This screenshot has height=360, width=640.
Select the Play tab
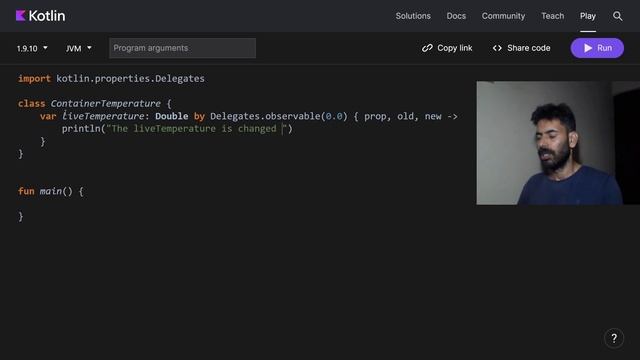point(588,16)
